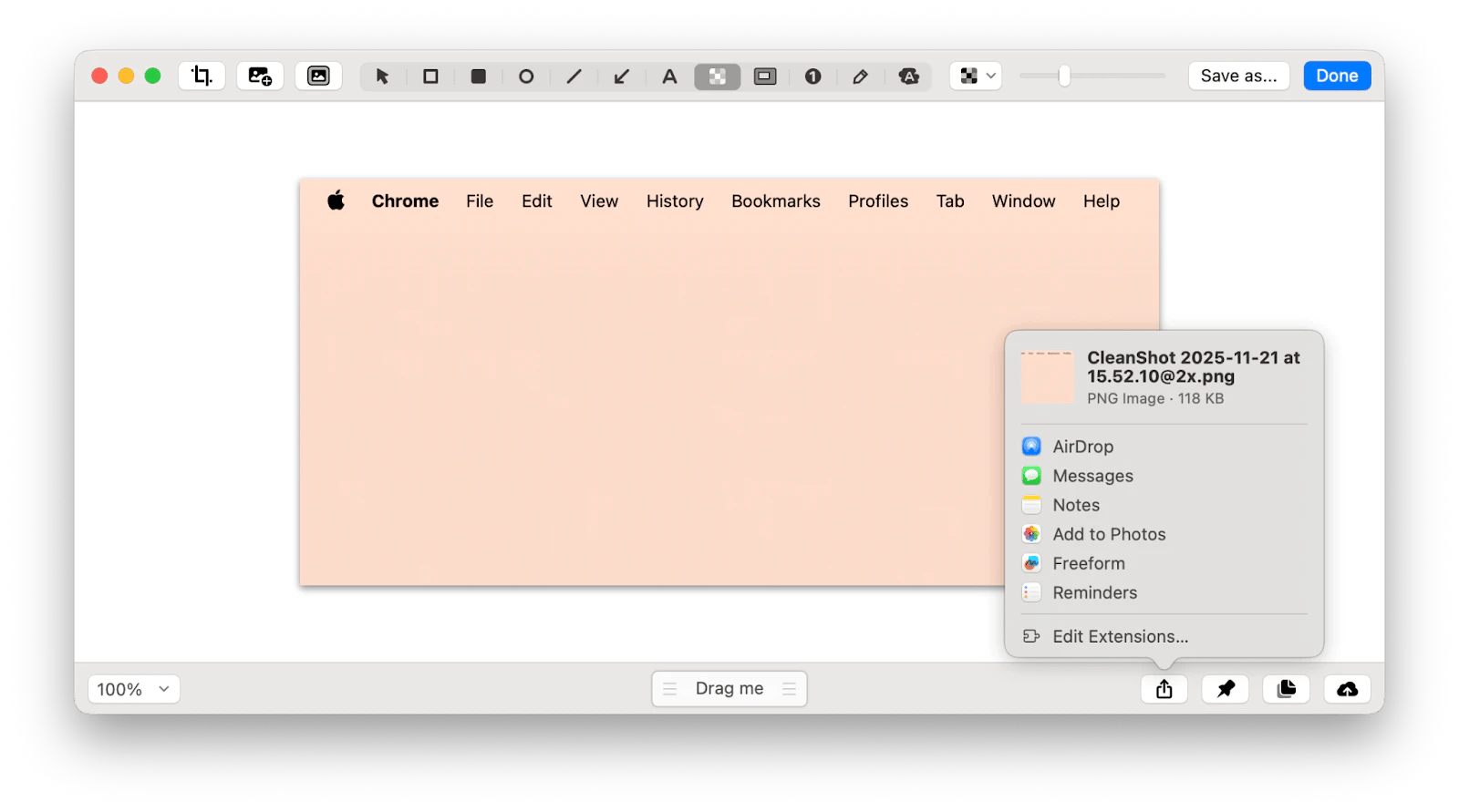Screen dimensions: 1459x812
Task: Click the copy to clipboard icon
Action: pyautogui.click(x=1287, y=689)
